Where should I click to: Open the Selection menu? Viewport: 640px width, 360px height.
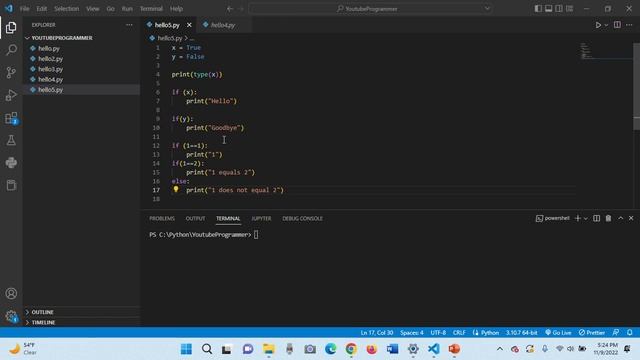tap(67, 9)
